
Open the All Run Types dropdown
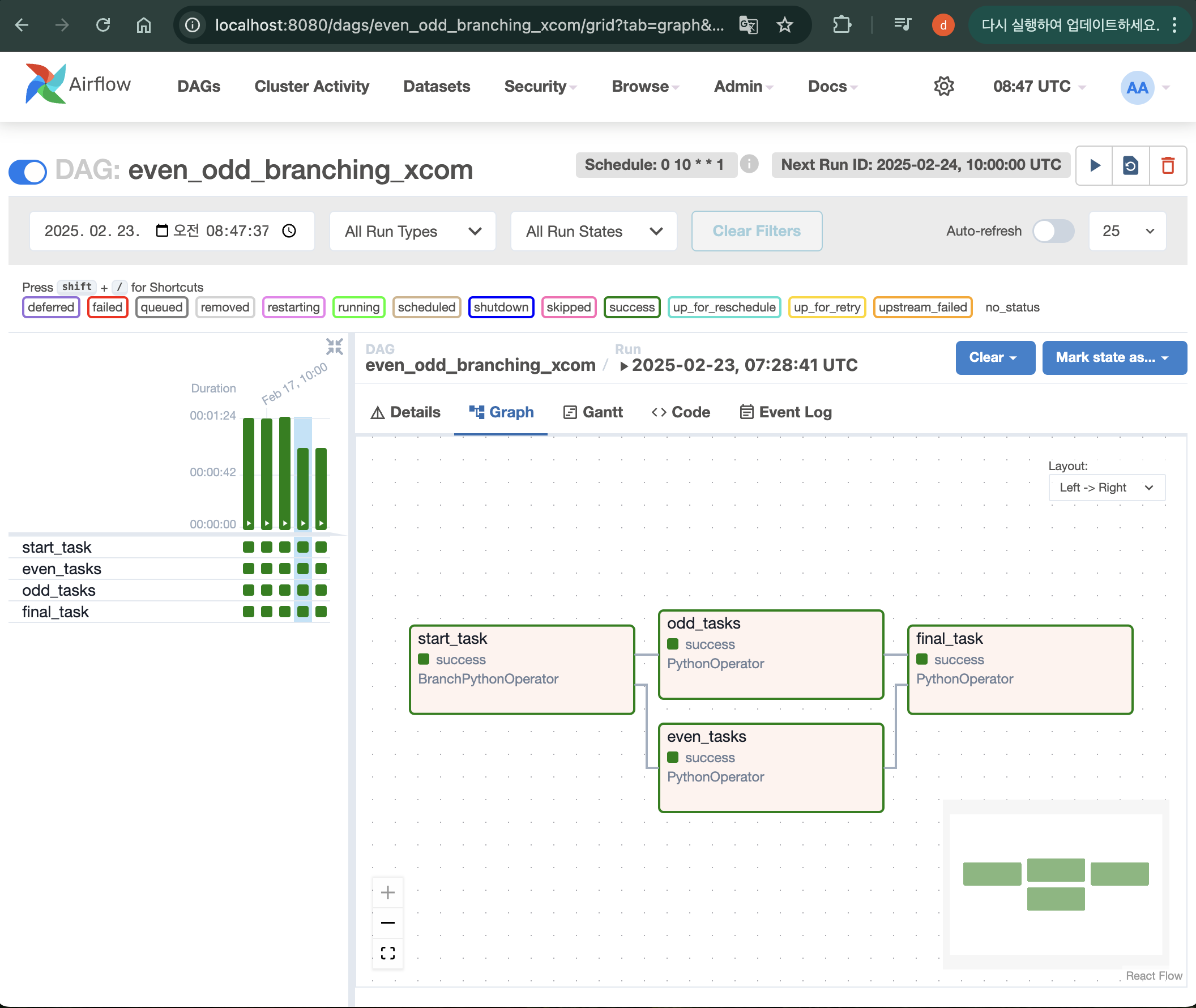click(x=413, y=231)
